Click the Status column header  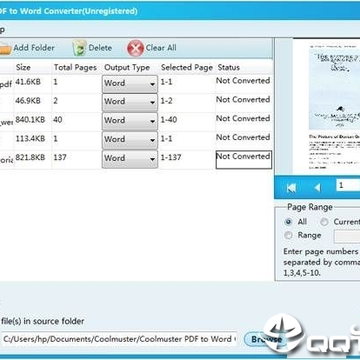pyautogui.click(x=229, y=67)
